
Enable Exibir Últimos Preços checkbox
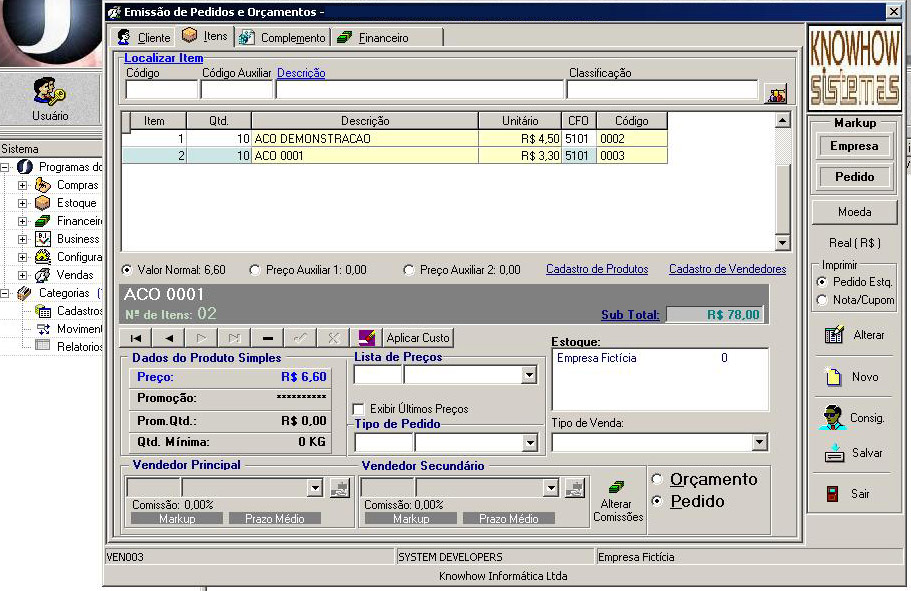(x=359, y=409)
